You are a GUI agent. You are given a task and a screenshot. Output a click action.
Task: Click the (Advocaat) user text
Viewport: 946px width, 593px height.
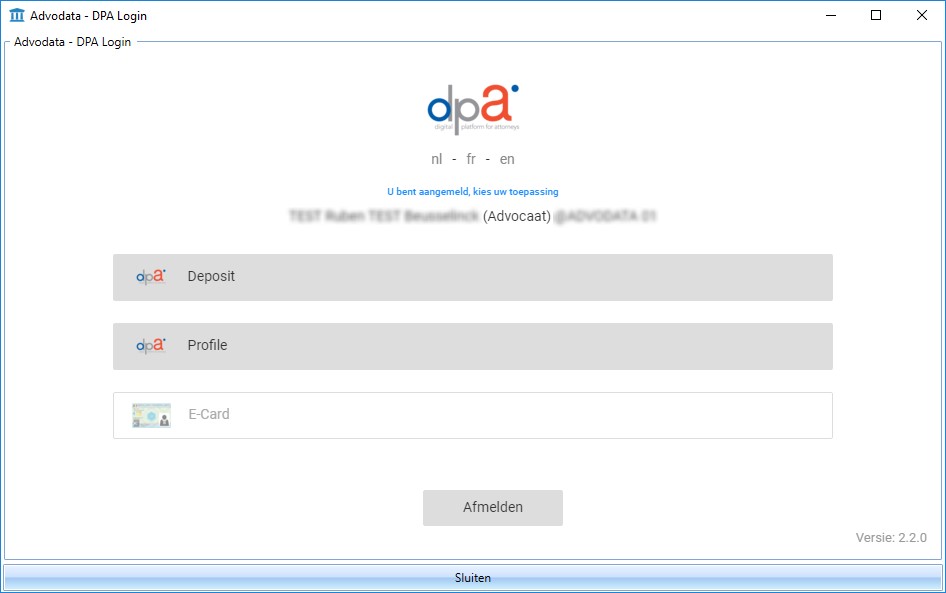pyautogui.click(x=516, y=216)
